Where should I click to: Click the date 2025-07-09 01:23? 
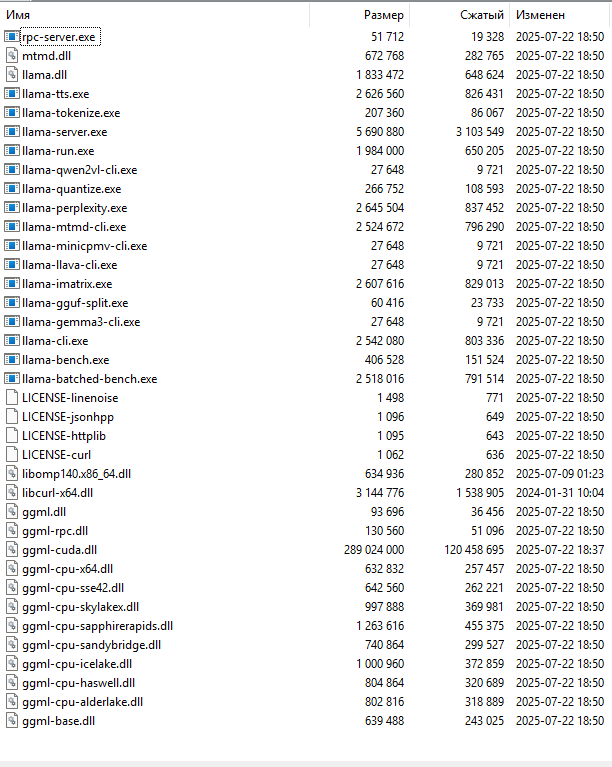pos(560,474)
